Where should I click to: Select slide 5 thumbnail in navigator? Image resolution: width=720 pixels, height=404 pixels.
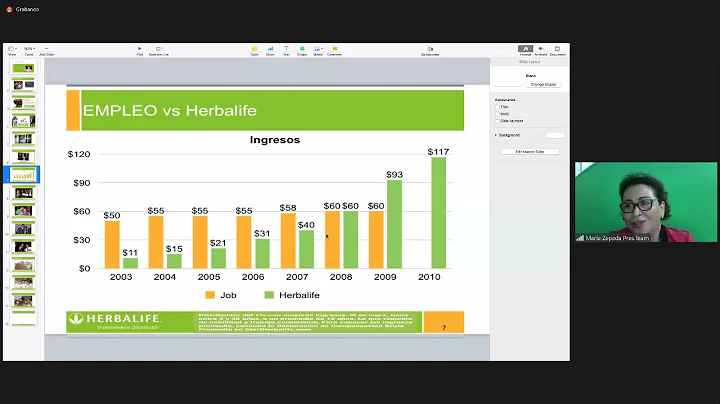[23, 139]
